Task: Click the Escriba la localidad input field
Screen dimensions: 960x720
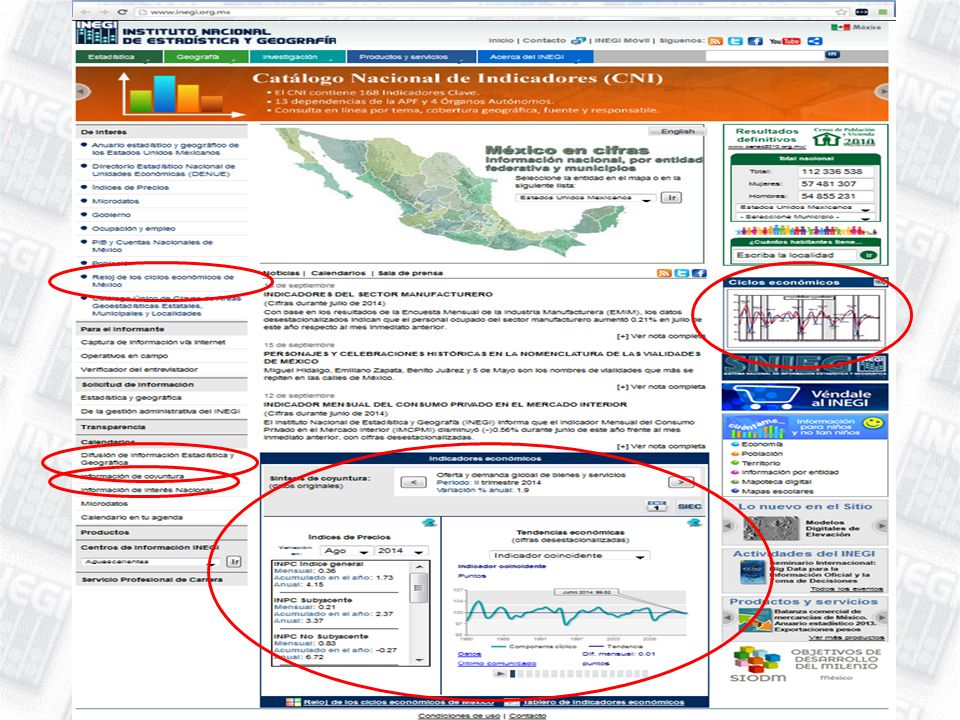Action: [x=795, y=255]
